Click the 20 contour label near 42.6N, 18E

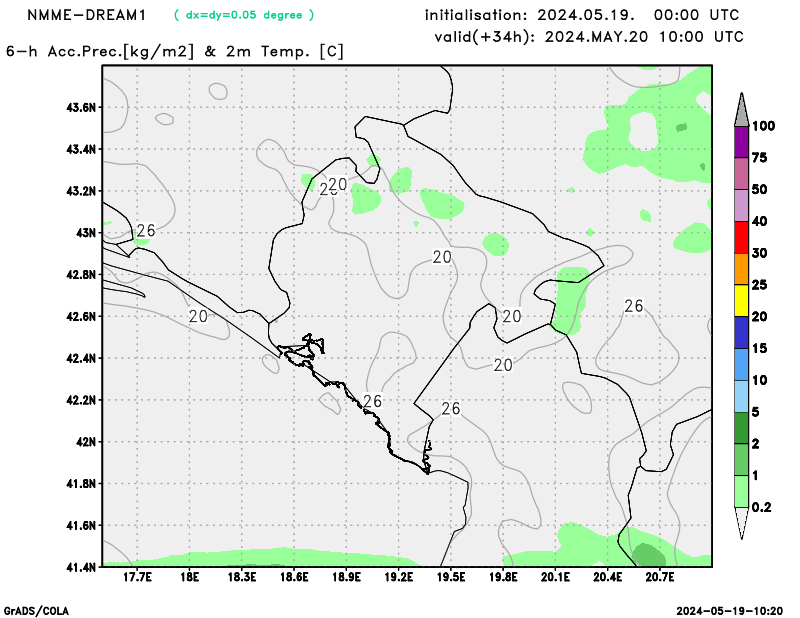[x=198, y=316]
